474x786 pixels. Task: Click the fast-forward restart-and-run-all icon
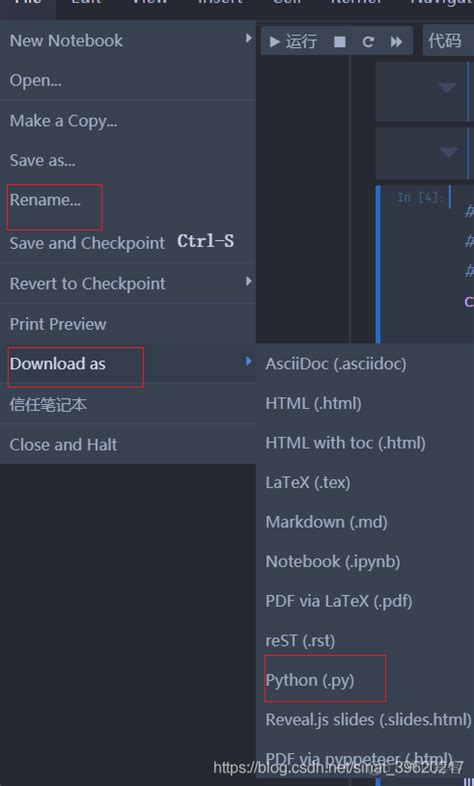point(396,42)
